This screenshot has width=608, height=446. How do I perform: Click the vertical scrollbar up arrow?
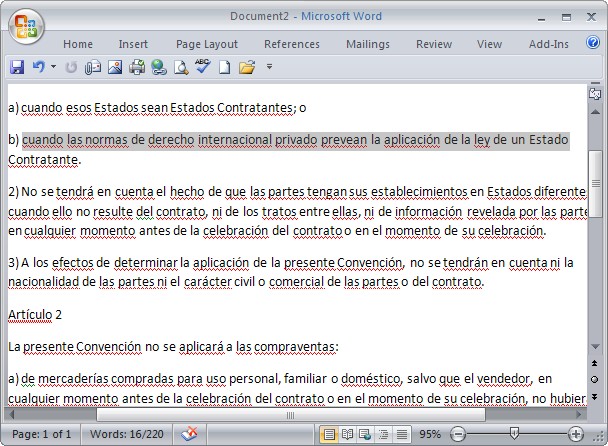595,112
